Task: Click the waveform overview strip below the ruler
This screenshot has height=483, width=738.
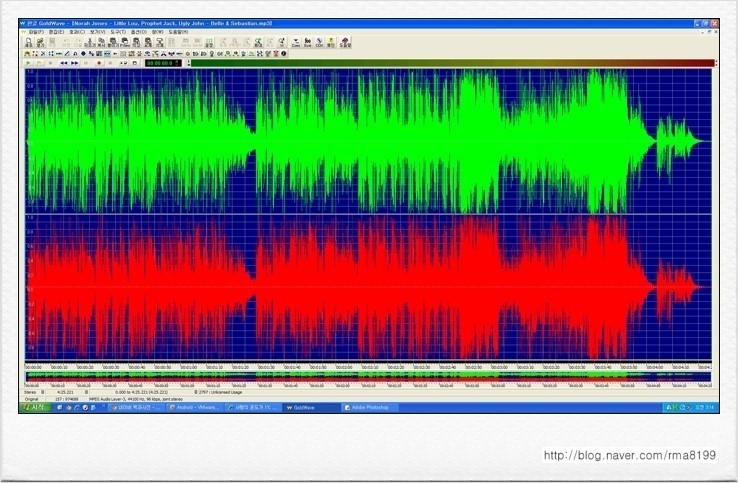Action: pos(368,376)
